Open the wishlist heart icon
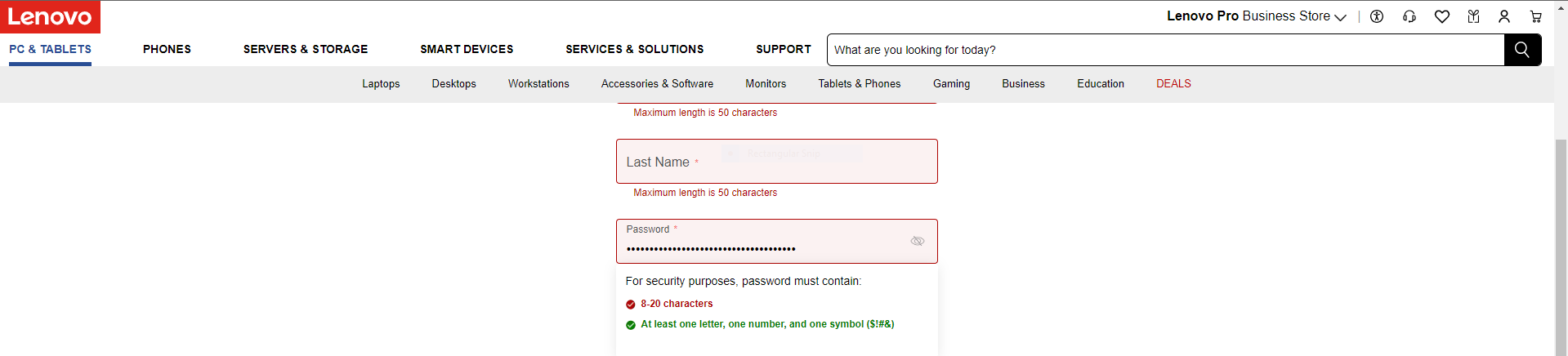The height and width of the screenshot is (356, 1568). (1442, 16)
